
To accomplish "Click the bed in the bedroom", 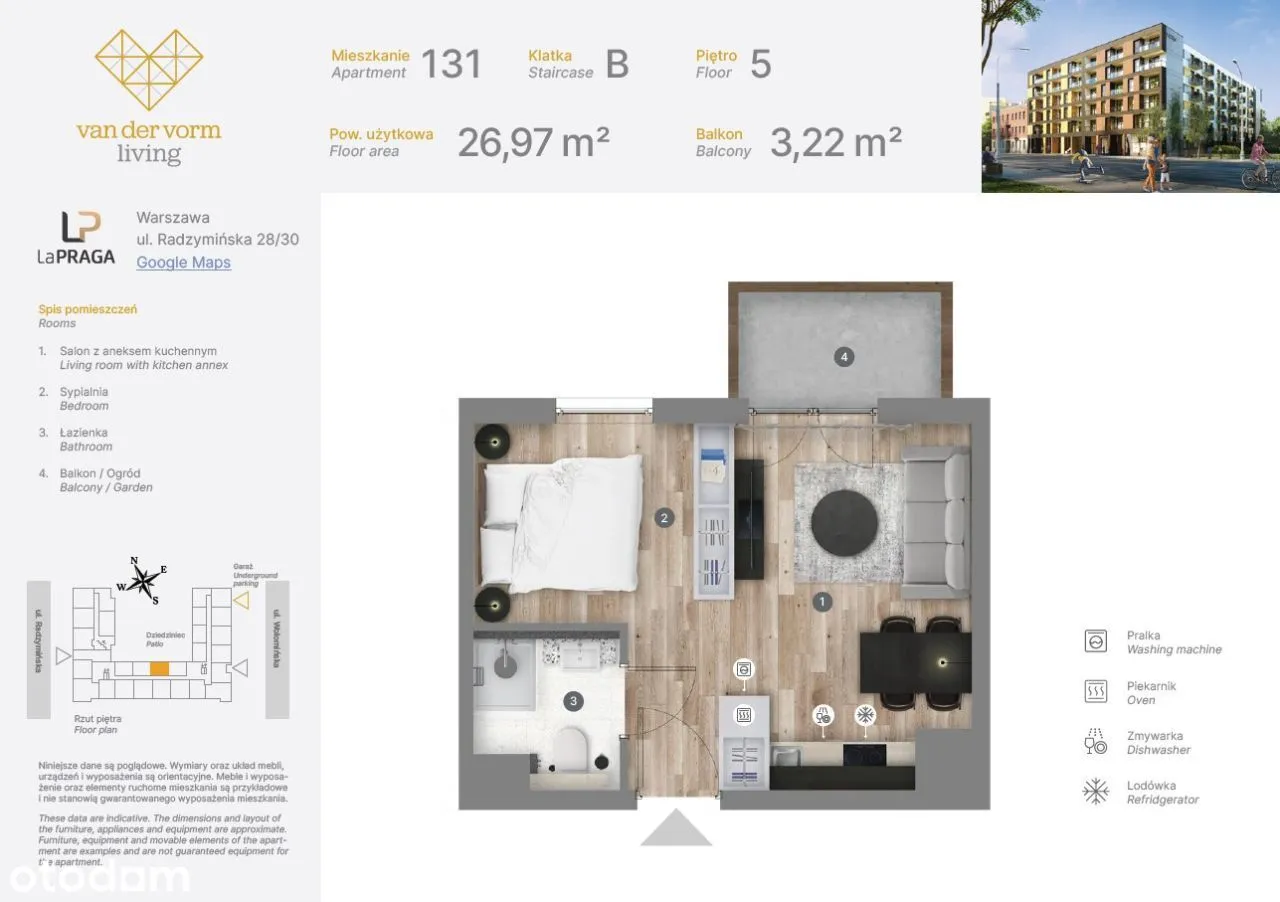I will [561, 523].
